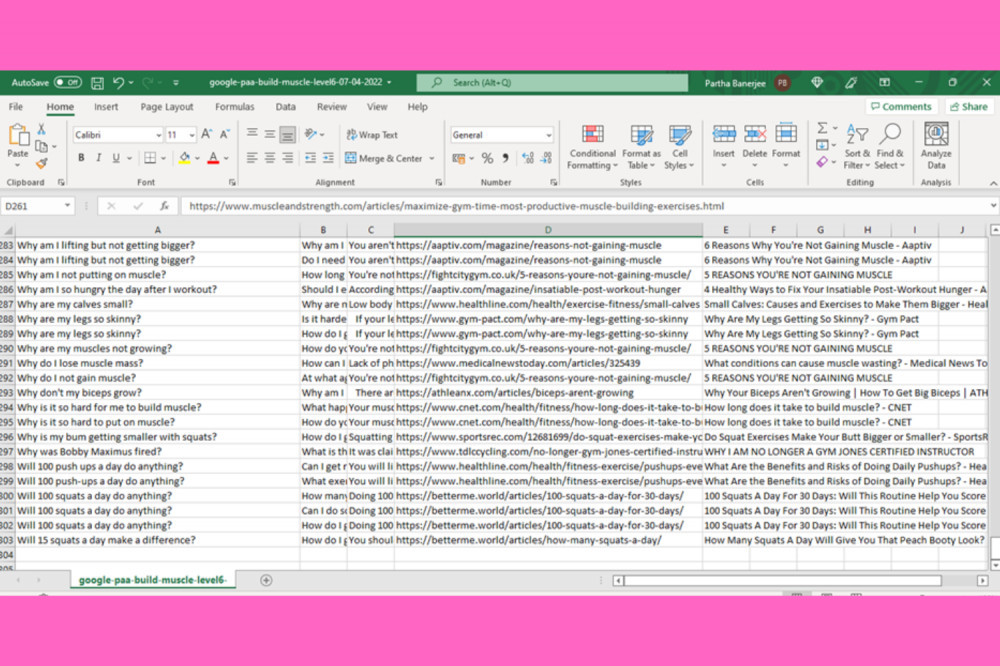Select column D header

[548, 230]
